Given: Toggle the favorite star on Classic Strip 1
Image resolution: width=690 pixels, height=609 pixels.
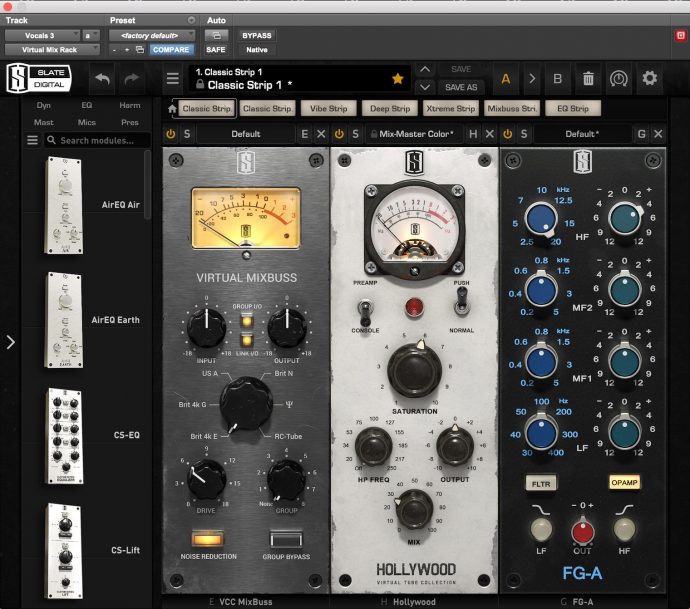Looking at the screenshot, I should click(397, 79).
